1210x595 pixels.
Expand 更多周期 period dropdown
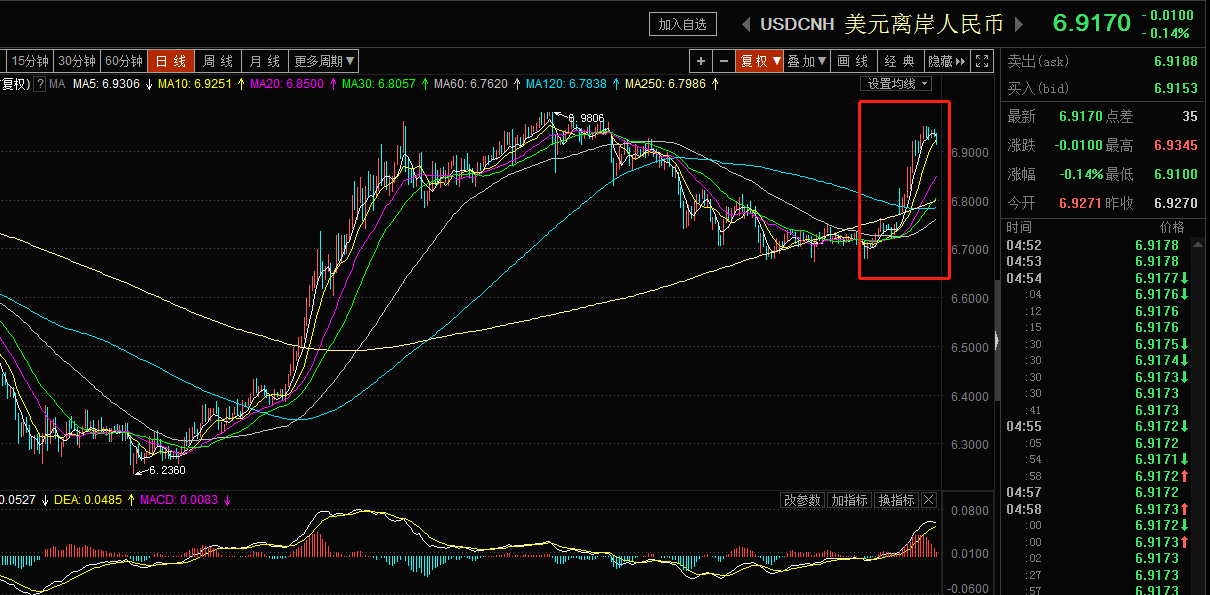click(x=324, y=61)
